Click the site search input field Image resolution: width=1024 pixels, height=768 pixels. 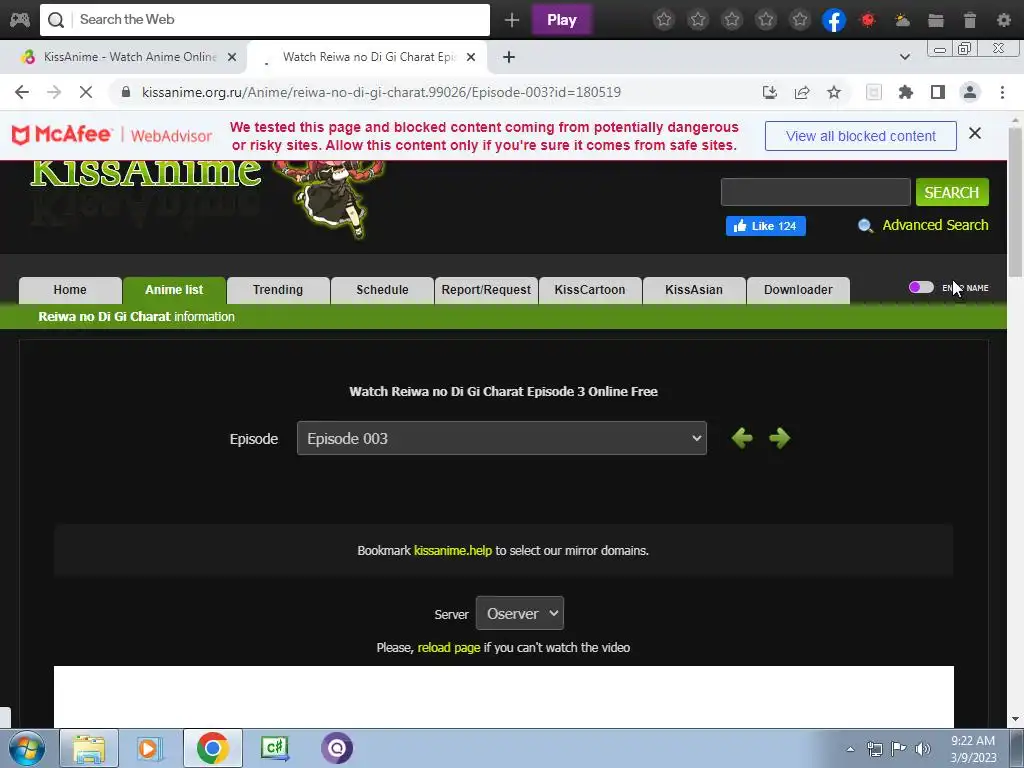pyautogui.click(x=816, y=192)
